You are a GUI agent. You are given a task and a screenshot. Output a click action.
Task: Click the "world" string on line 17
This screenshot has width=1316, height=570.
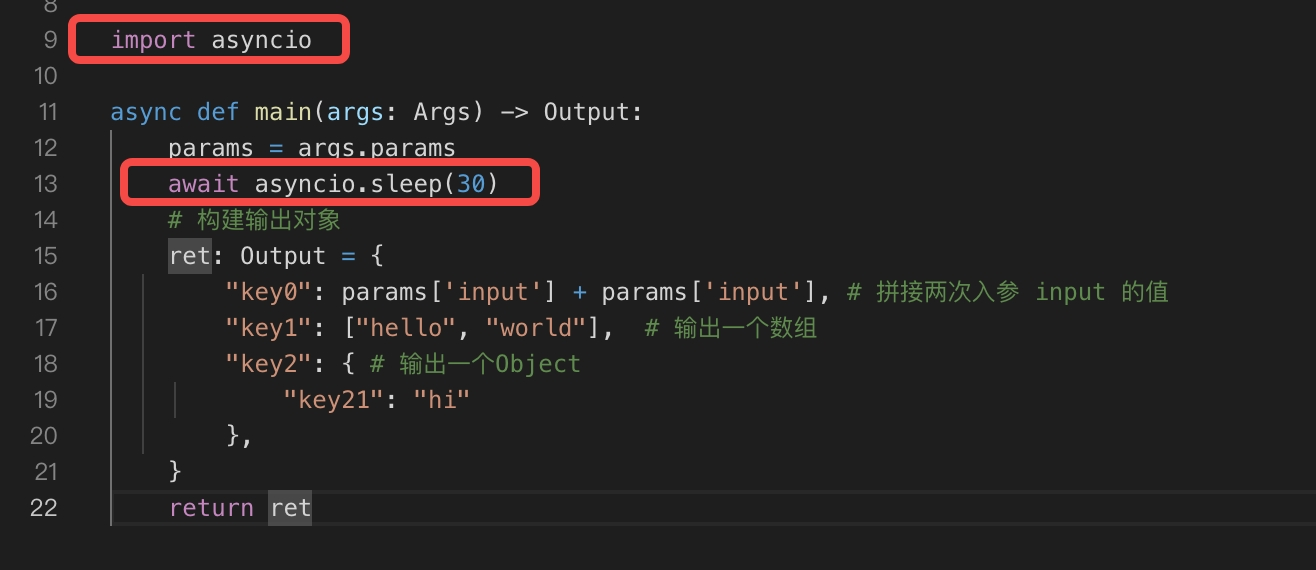(x=542, y=328)
